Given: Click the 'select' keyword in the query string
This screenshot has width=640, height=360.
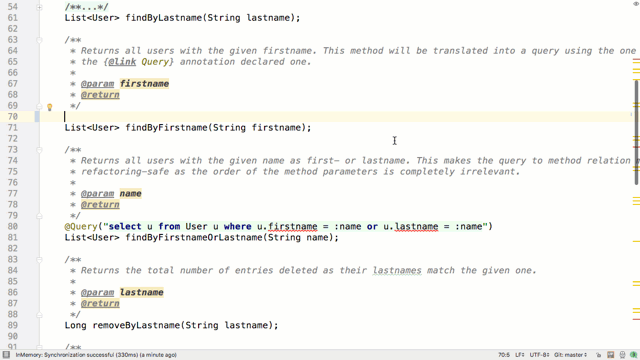Looking at the screenshot, I should (x=125, y=227).
